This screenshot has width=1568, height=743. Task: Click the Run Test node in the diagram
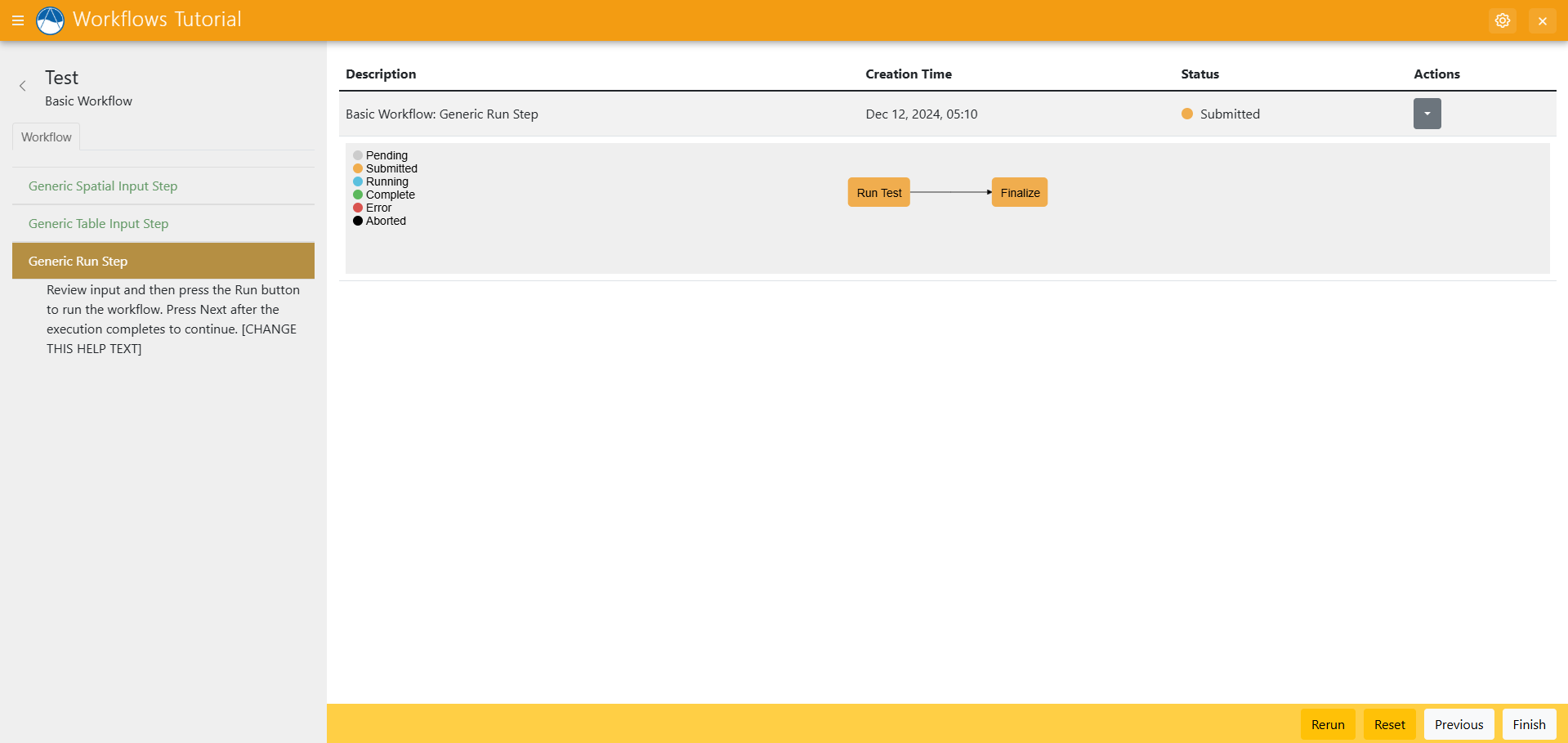click(x=878, y=192)
